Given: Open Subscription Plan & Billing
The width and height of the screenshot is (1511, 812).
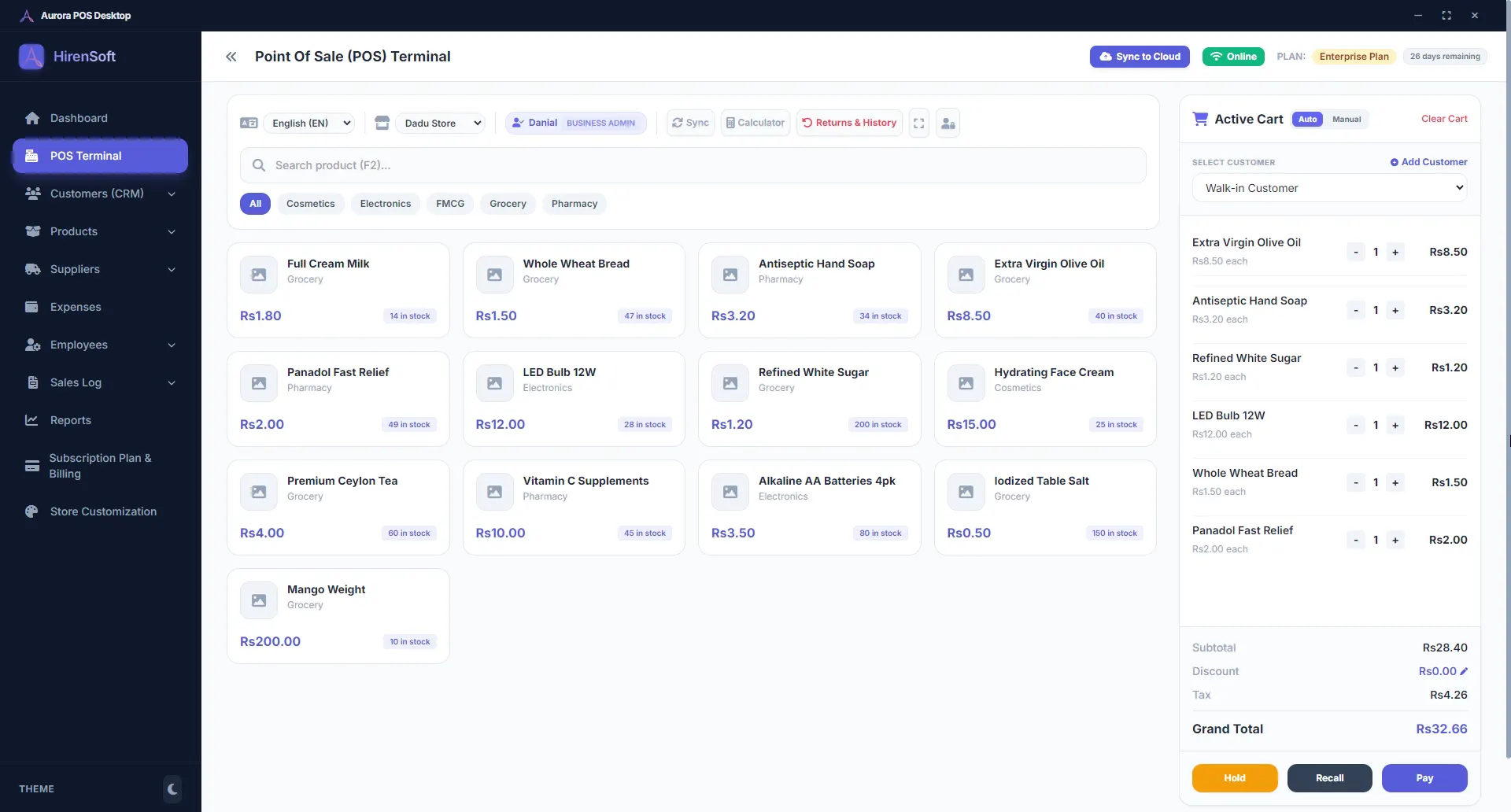Looking at the screenshot, I should point(100,466).
